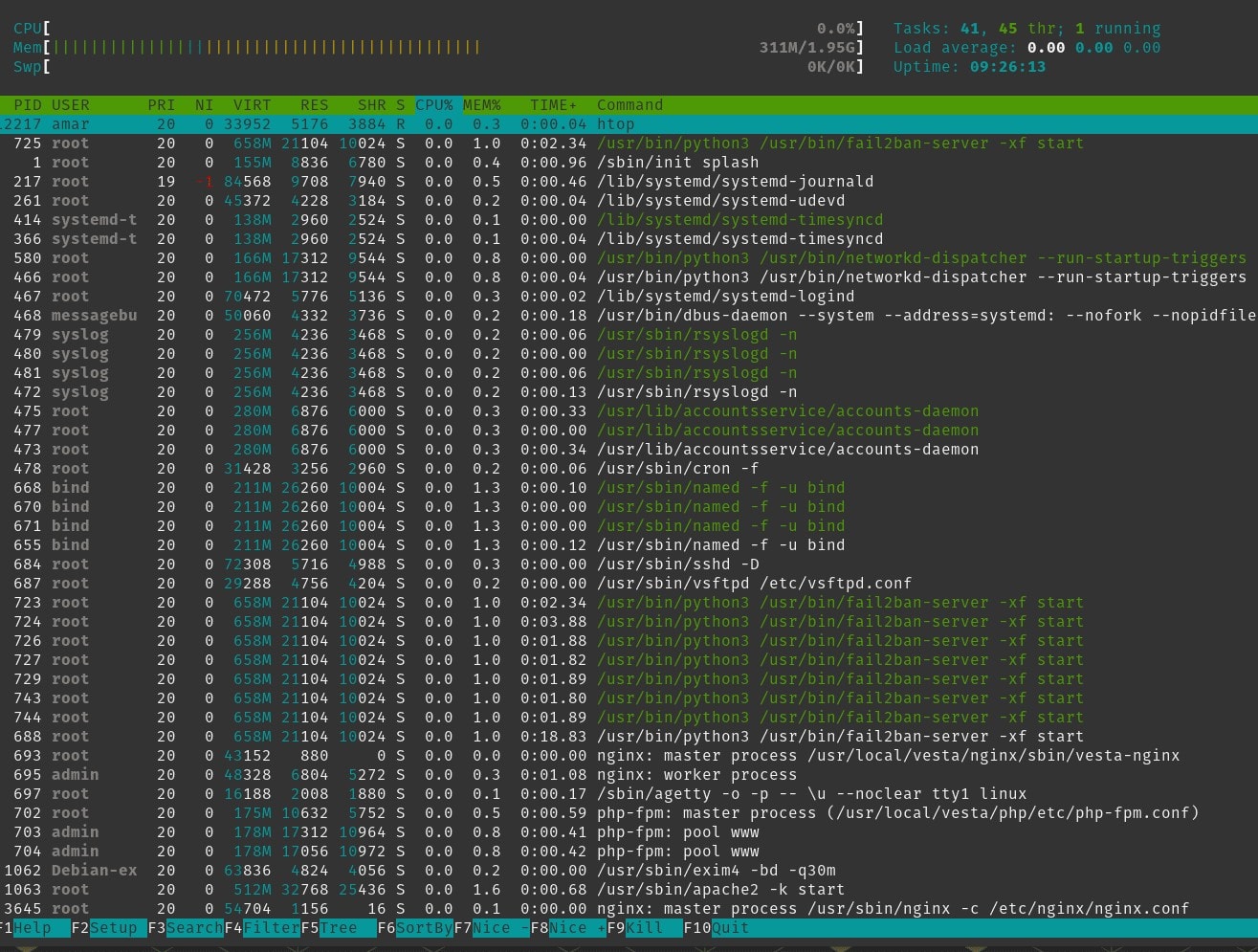Open the F4 Filter option
The image size is (1258, 952).
click(261, 928)
